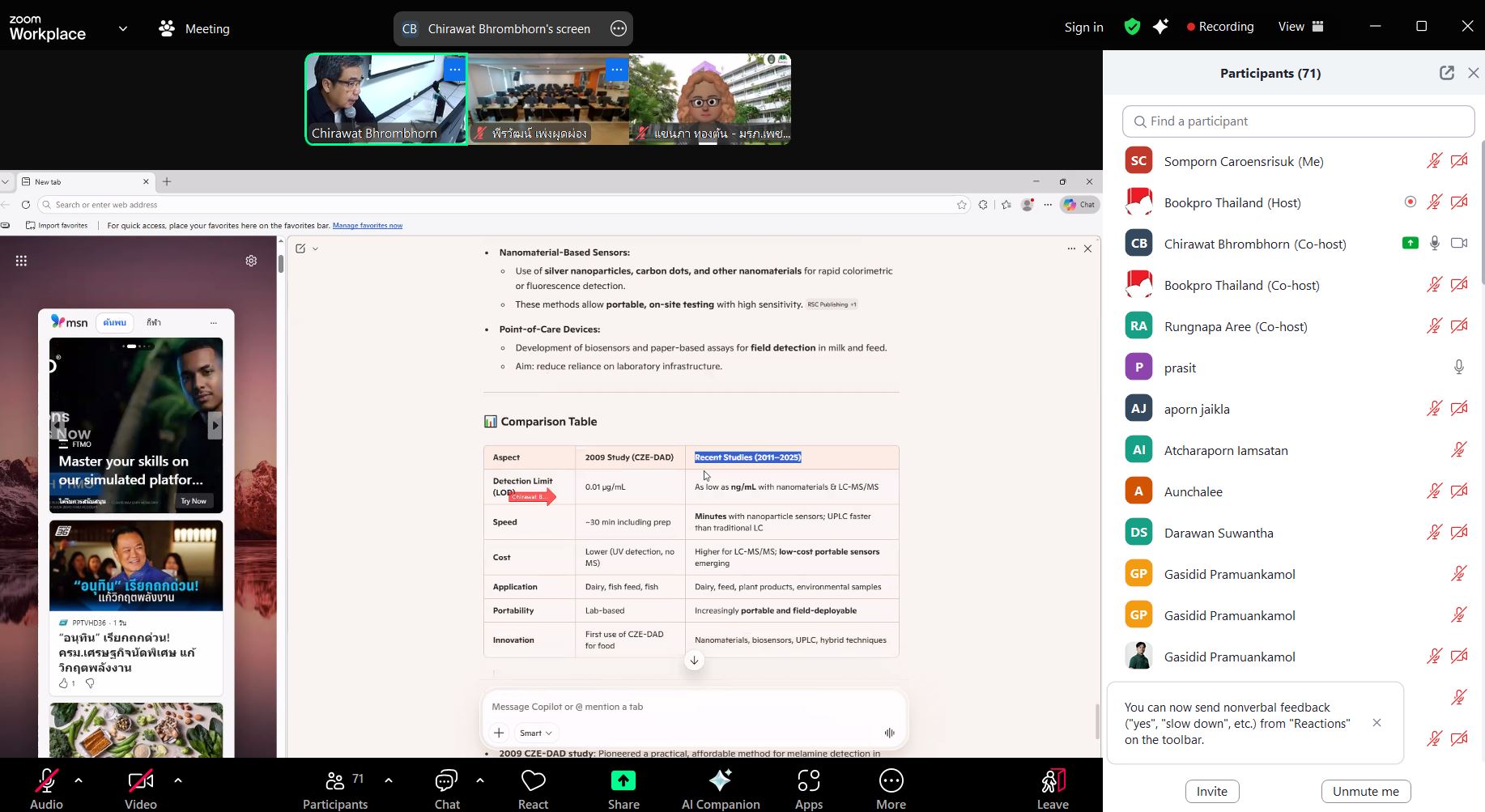Pop out the Participants panel
The height and width of the screenshot is (812, 1485).
pyautogui.click(x=1446, y=73)
